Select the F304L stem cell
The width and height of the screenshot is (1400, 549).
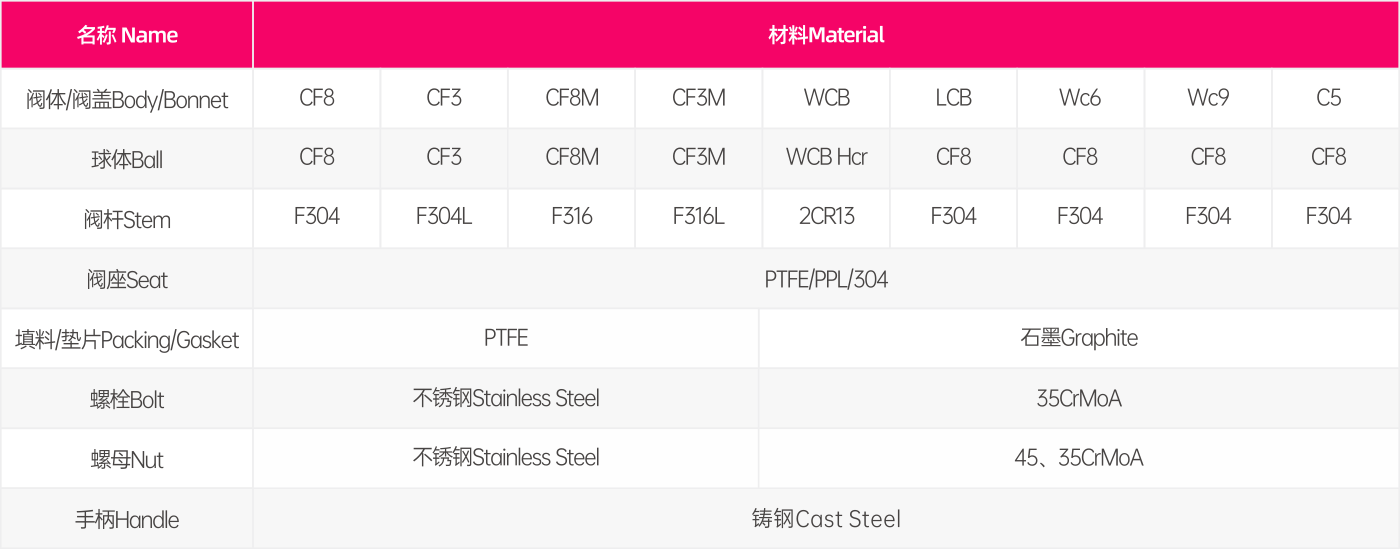point(444,218)
